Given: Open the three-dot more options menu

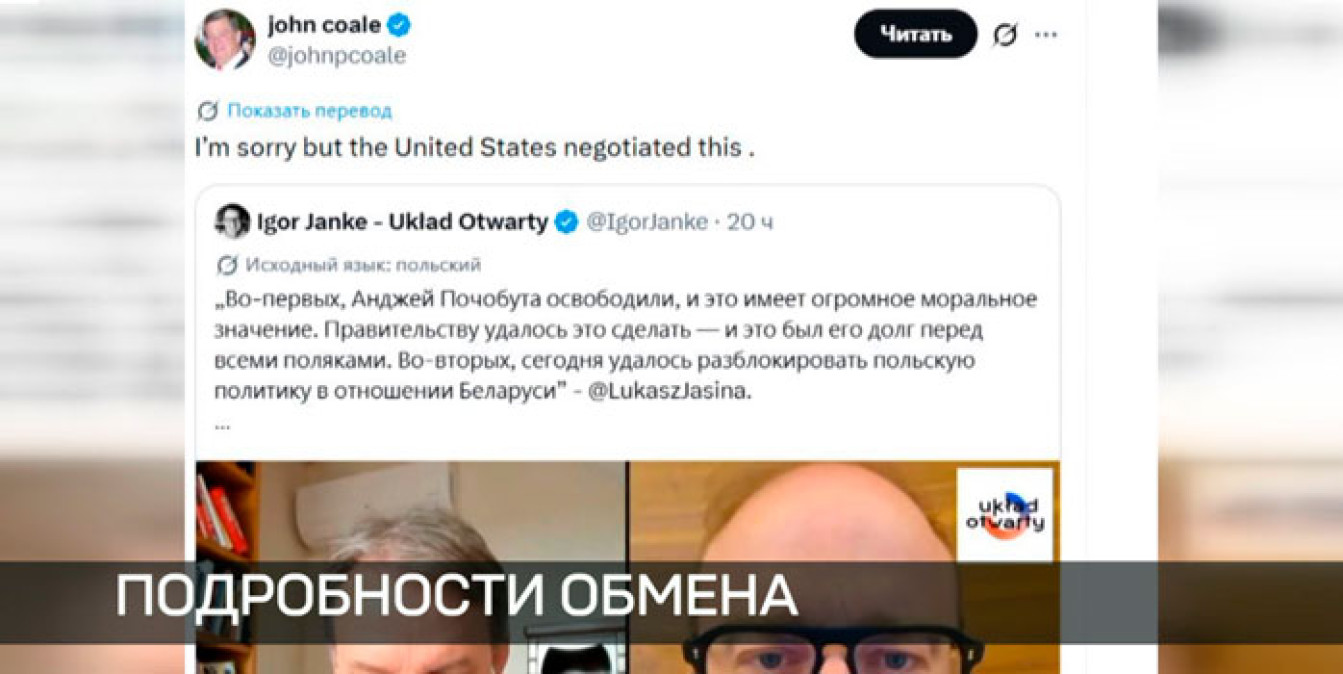Looking at the screenshot, I should pyautogui.click(x=1045, y=35).
